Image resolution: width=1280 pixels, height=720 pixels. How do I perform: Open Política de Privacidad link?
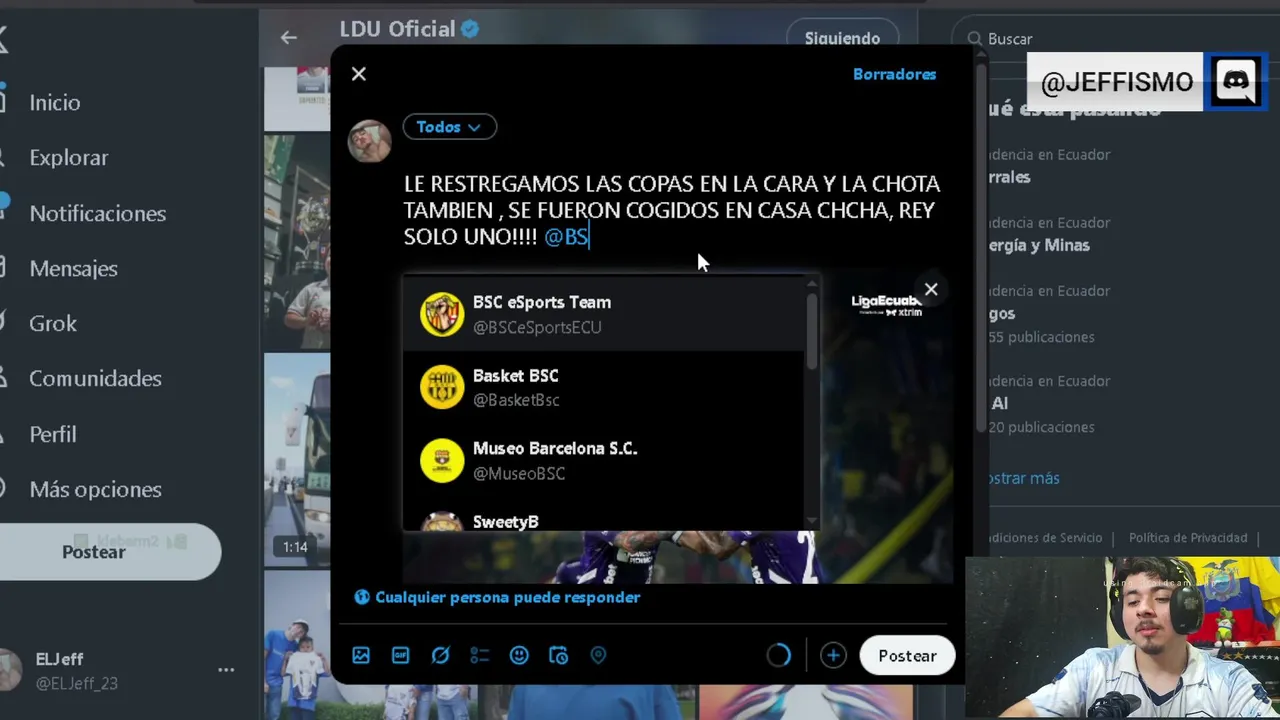pyautogui.click(x=1188, y=538)
